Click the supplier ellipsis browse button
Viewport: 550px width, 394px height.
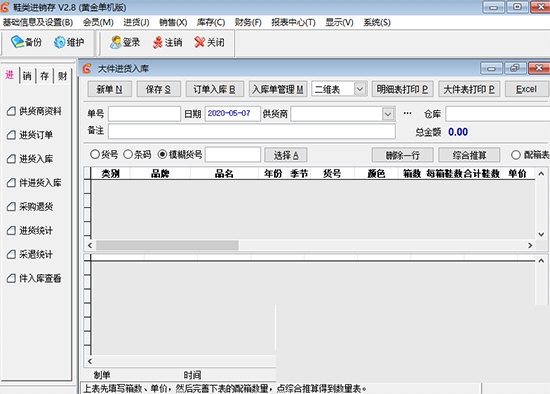click(x=407, y=113)
